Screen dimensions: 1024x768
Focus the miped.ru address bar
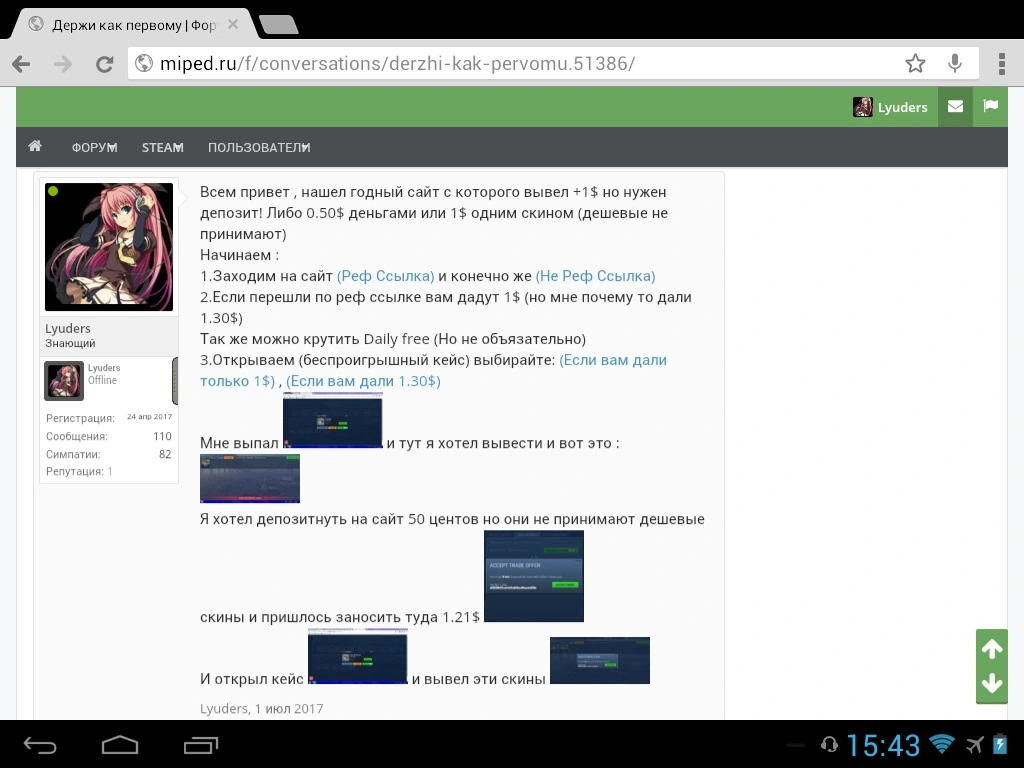(x=516, y=63)
